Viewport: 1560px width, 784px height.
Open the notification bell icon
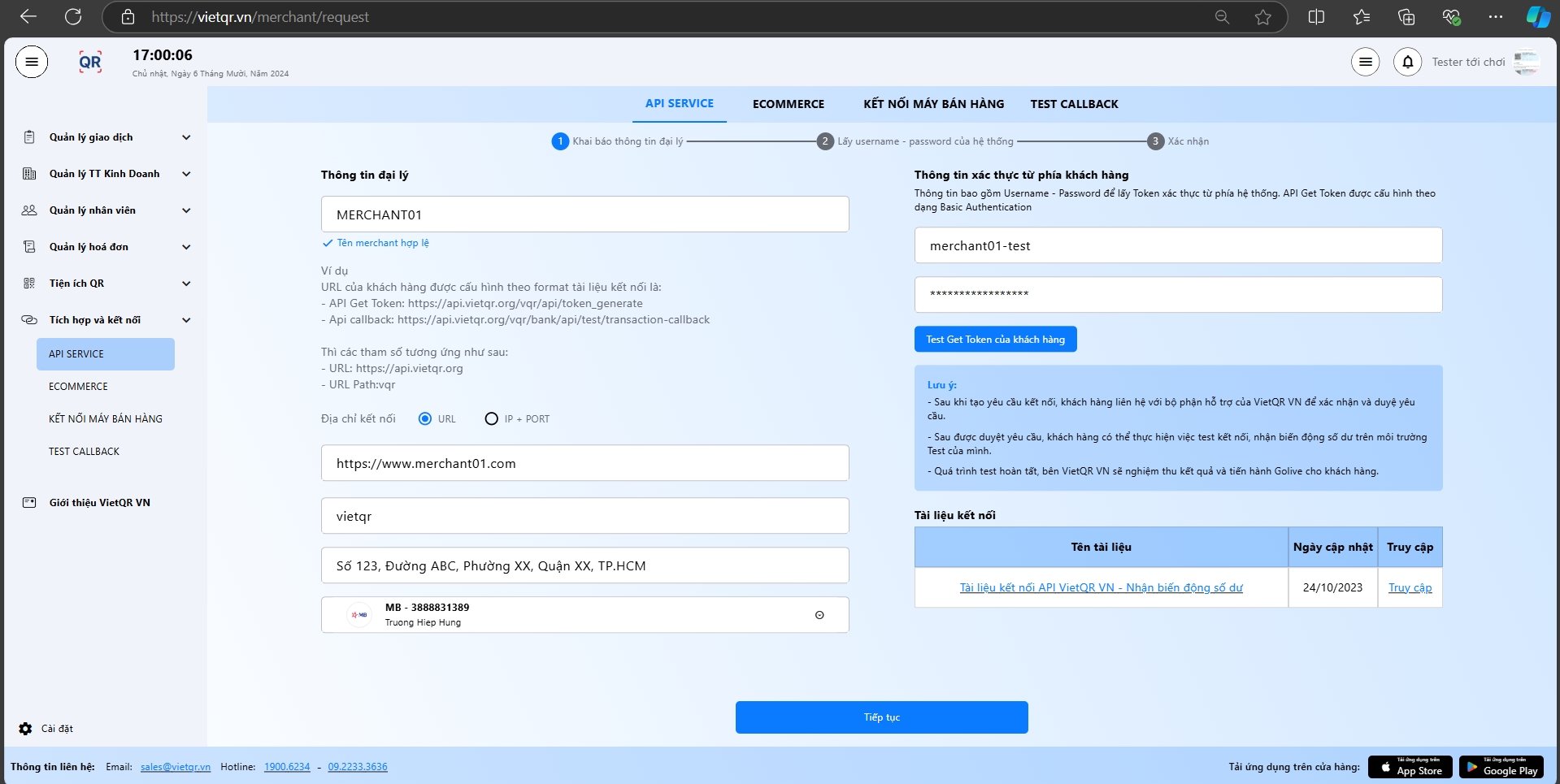point(1407,62)
